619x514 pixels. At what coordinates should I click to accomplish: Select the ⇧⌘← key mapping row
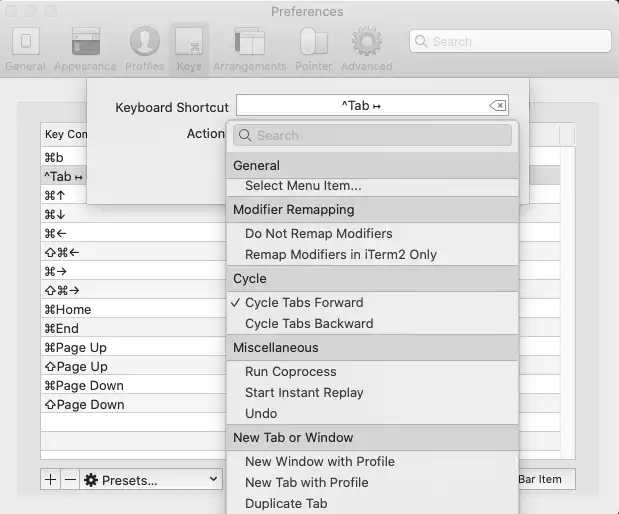(x=133, y=252)
